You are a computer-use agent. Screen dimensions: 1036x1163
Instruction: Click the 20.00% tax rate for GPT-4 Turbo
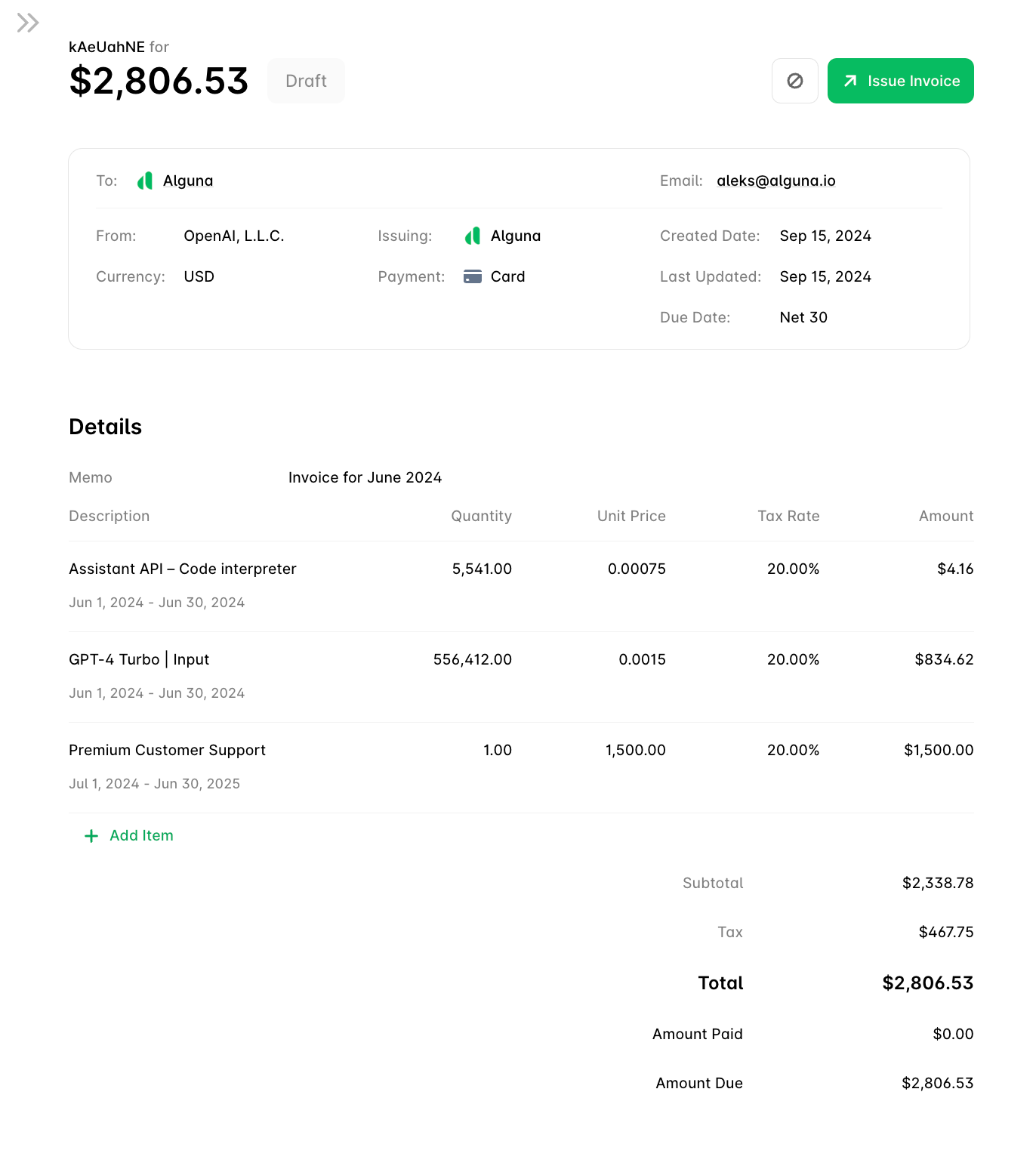point(794,659)
